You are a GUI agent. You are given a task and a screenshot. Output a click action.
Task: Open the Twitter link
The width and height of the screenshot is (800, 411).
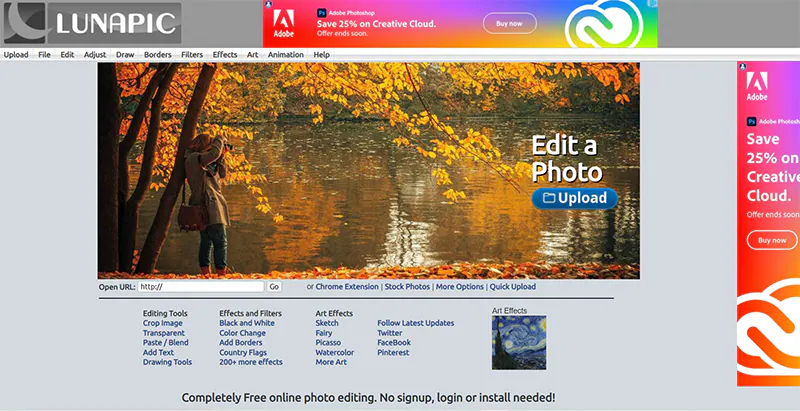390,333
